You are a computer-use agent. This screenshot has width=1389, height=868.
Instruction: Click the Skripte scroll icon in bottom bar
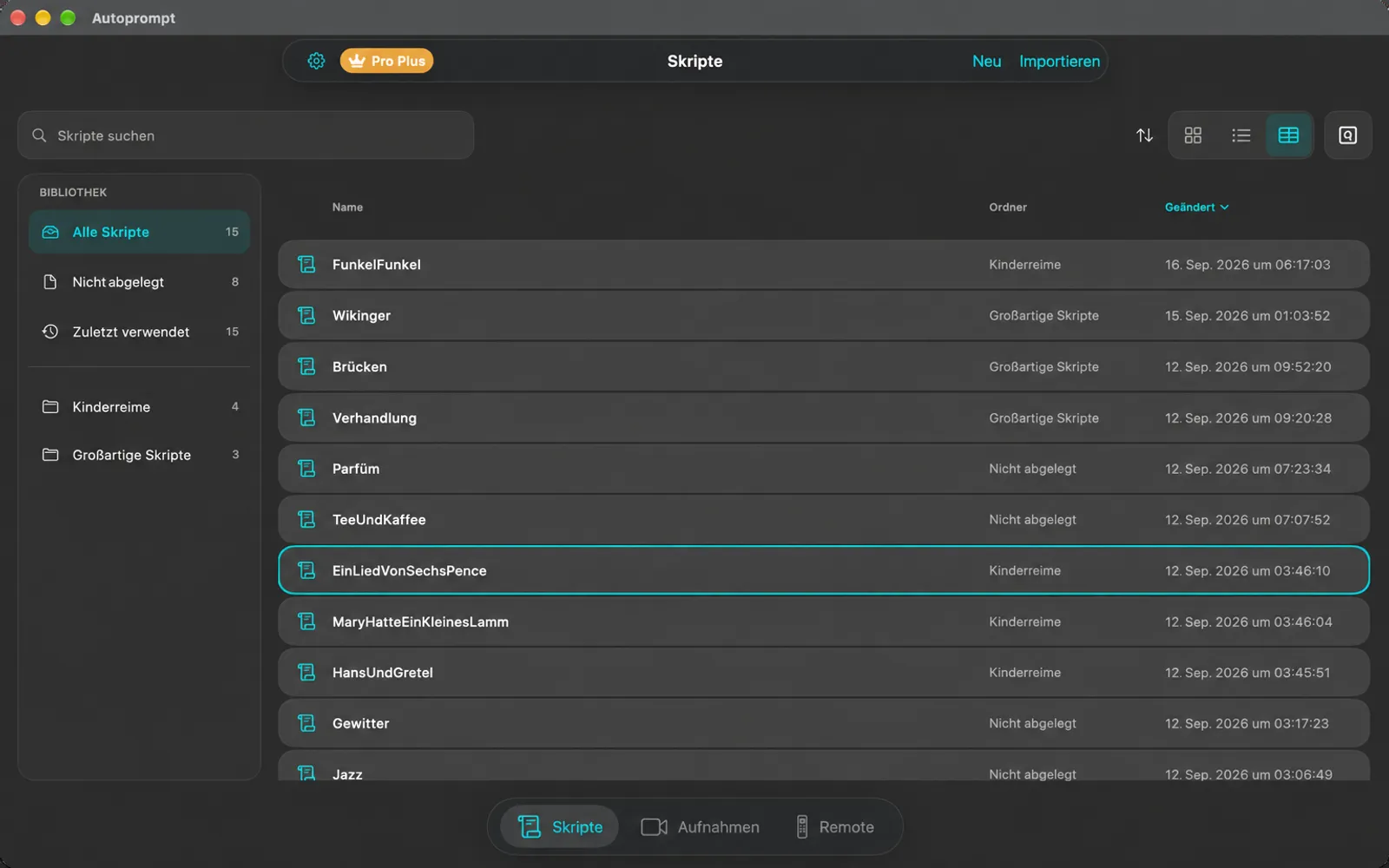pos(529,827)
